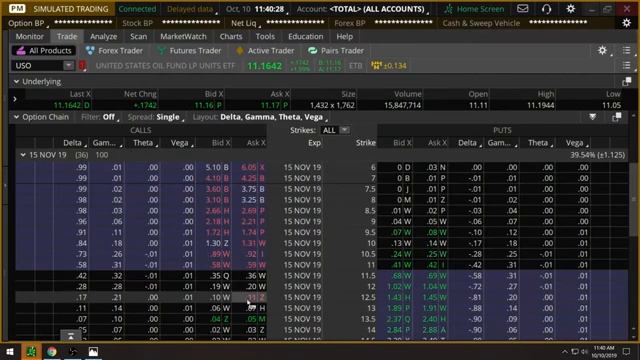The width and height of the screenshot is (640, 360).
Task: Click the Home Screen link
Action: (475, 9)
